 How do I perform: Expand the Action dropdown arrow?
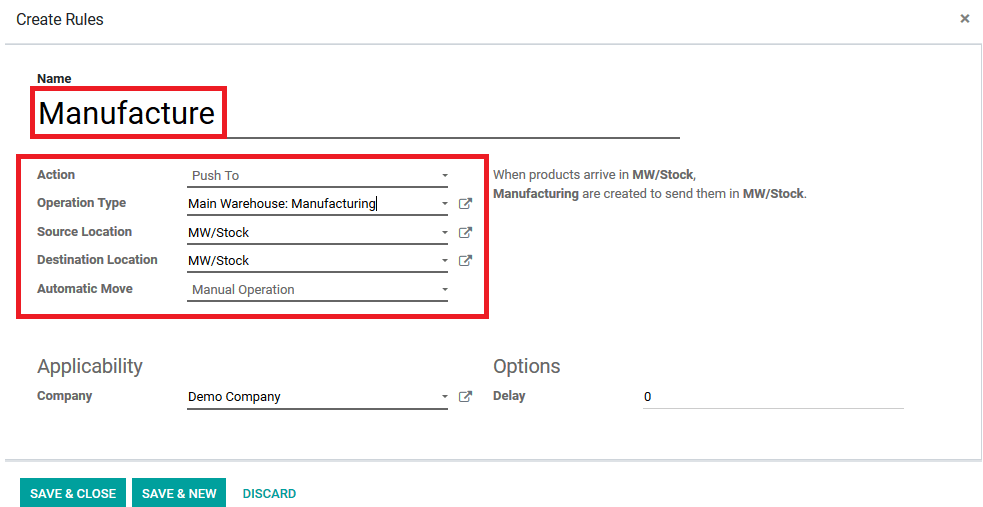(x=444, y=175)
